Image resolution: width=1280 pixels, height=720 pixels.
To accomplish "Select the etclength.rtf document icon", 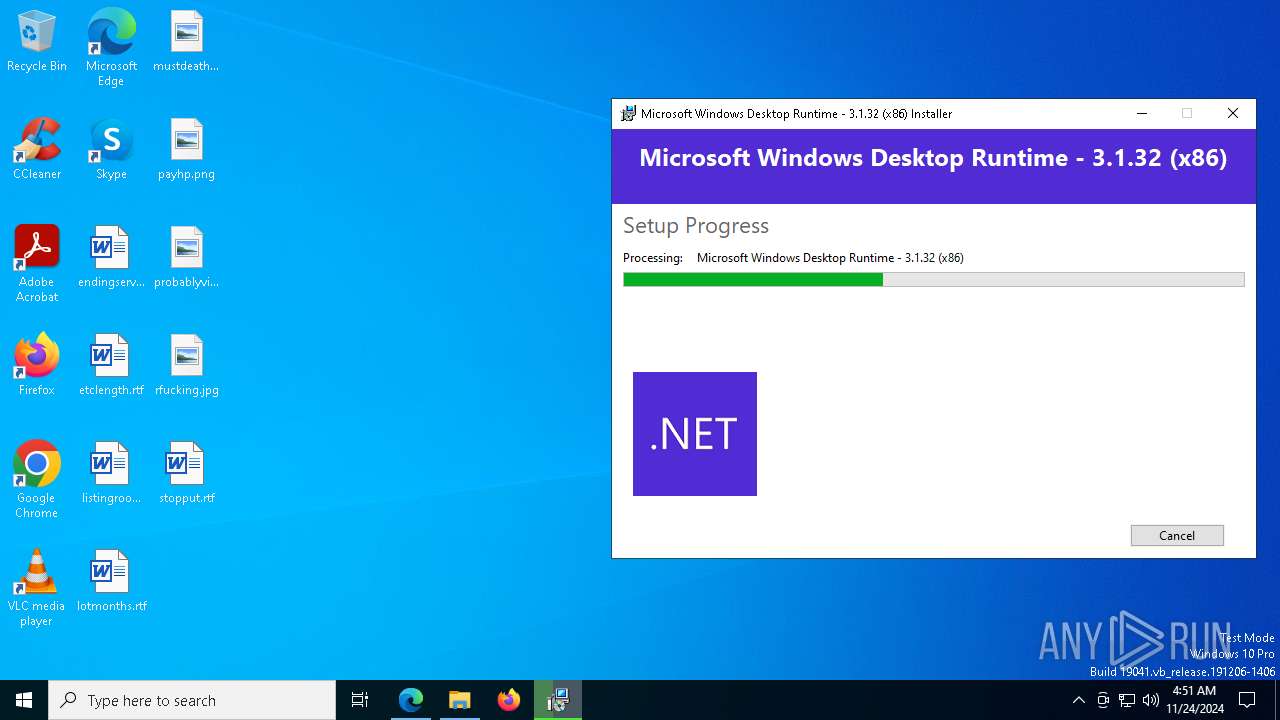I will [111, 365].
